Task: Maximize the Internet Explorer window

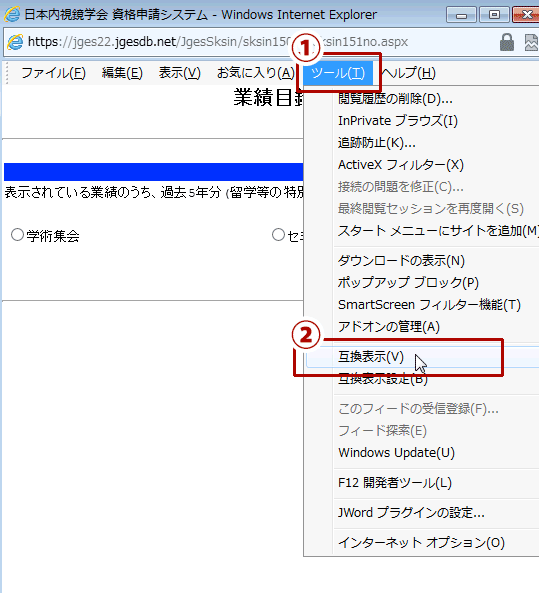Action: pos(494,15)
